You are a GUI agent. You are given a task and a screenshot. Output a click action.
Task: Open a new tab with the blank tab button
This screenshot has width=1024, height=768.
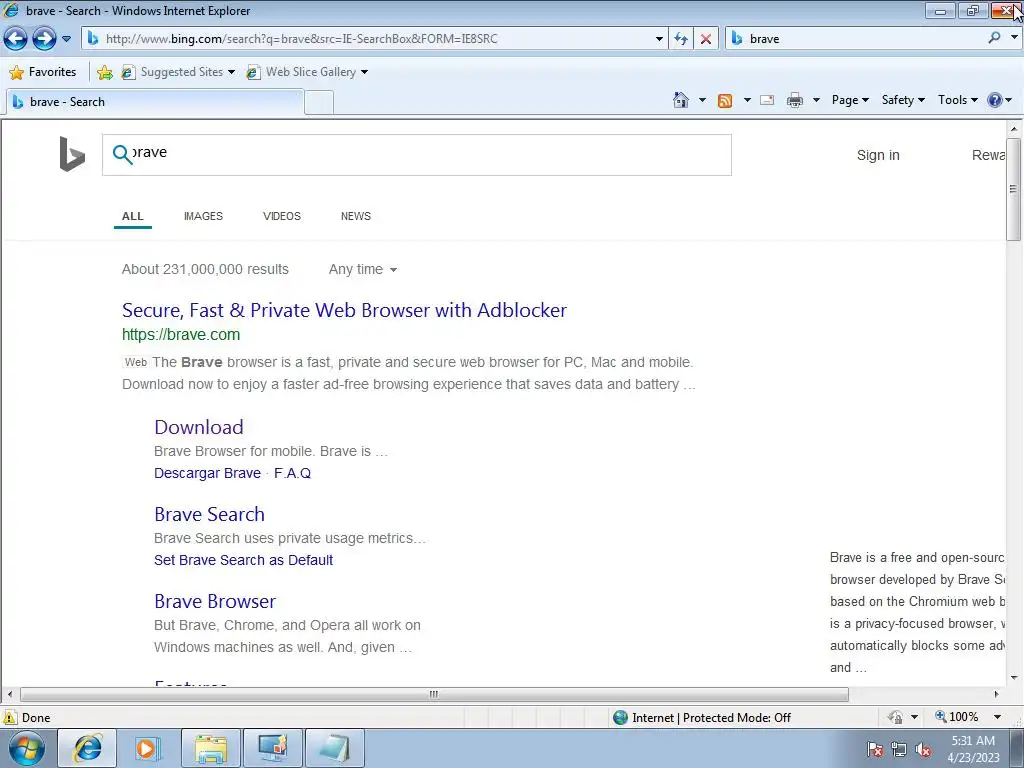tap(319, 103)
